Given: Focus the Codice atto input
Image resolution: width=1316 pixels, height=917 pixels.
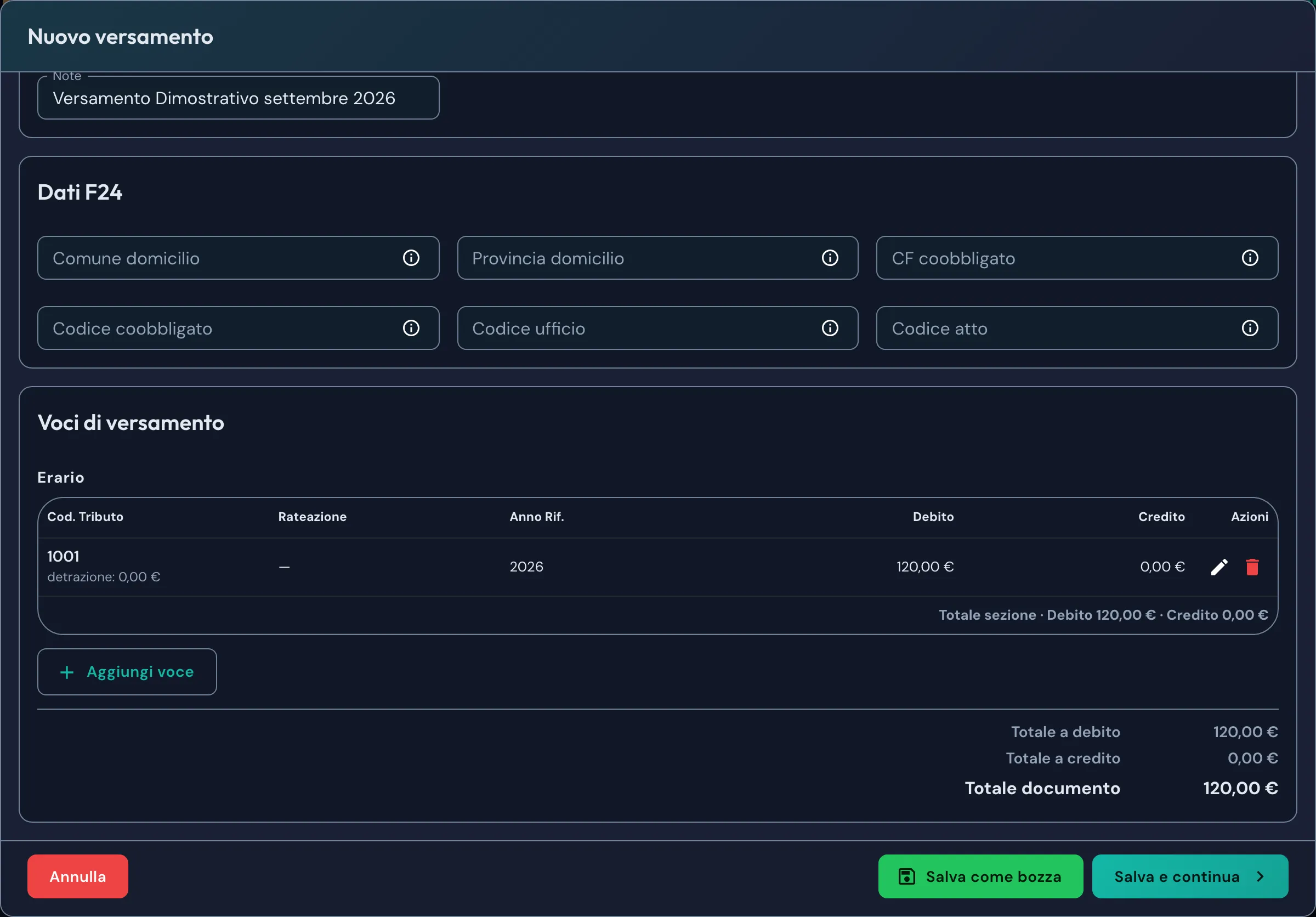Looking at the screenshot, I should (x=1077, y=328).
